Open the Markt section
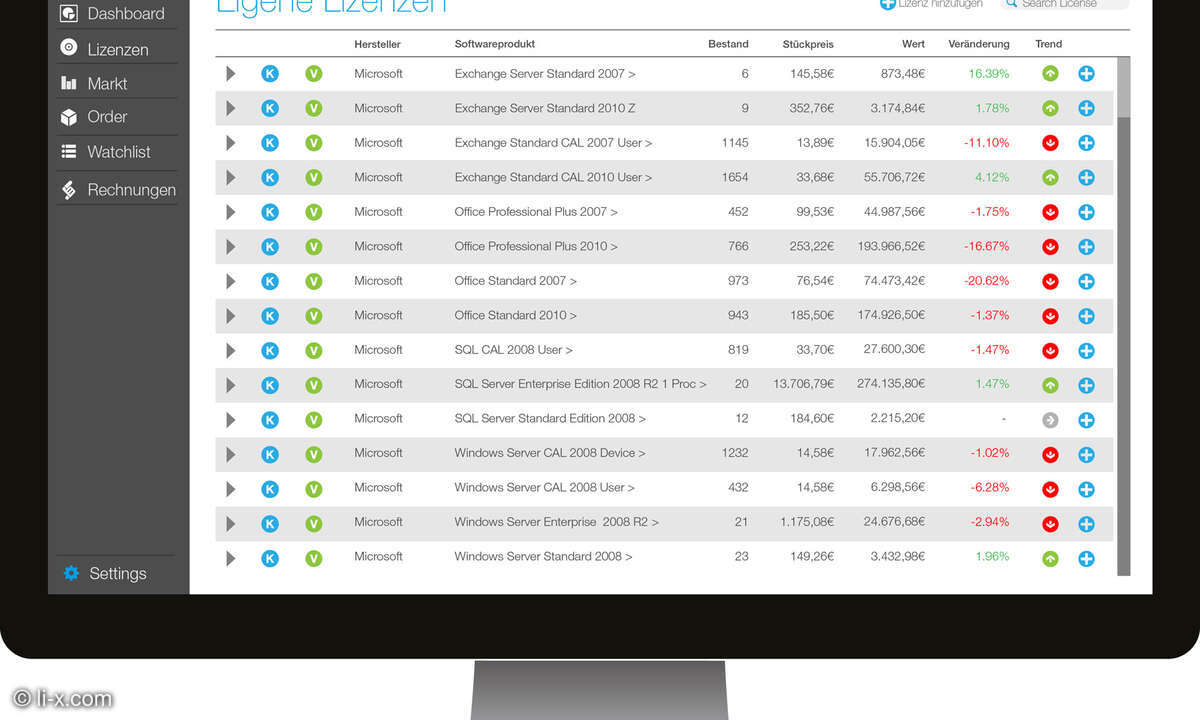The height and width of the screenshot is (720, 1200). click(x=94, y=84)
